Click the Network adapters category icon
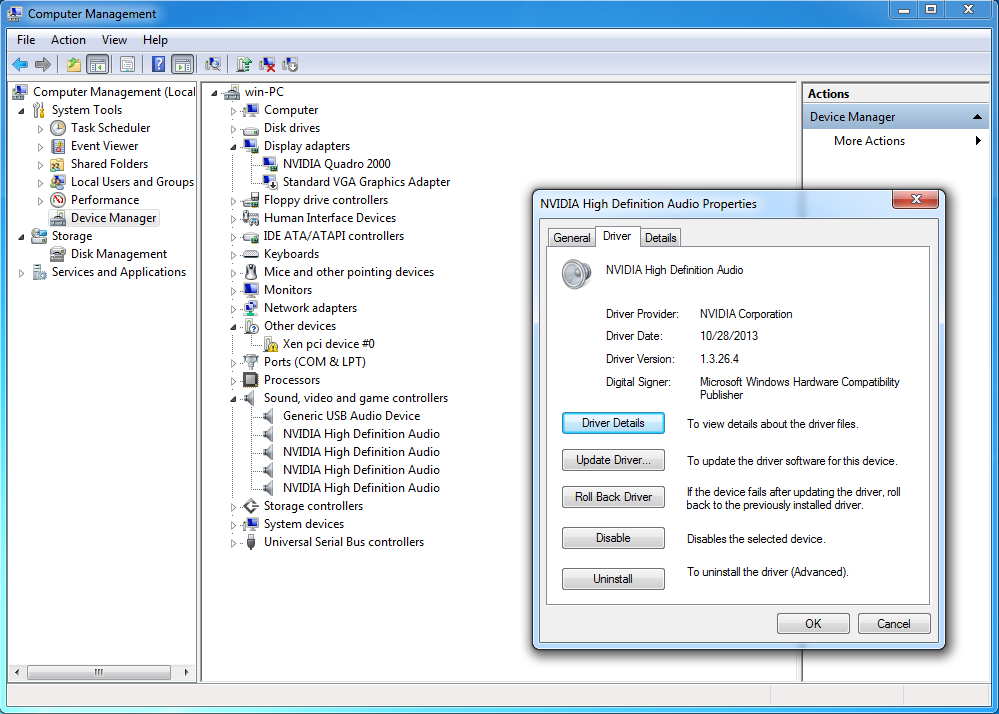Viewport: 999px width, 714px height. coord(251,308)
